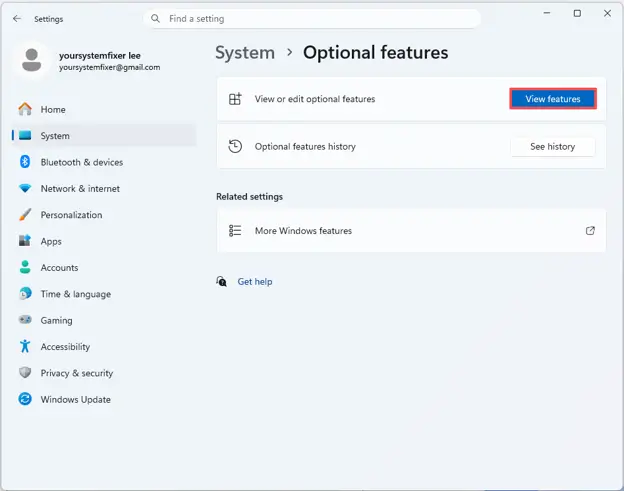
Task: Click the external link icon
Action: (590, 231)
